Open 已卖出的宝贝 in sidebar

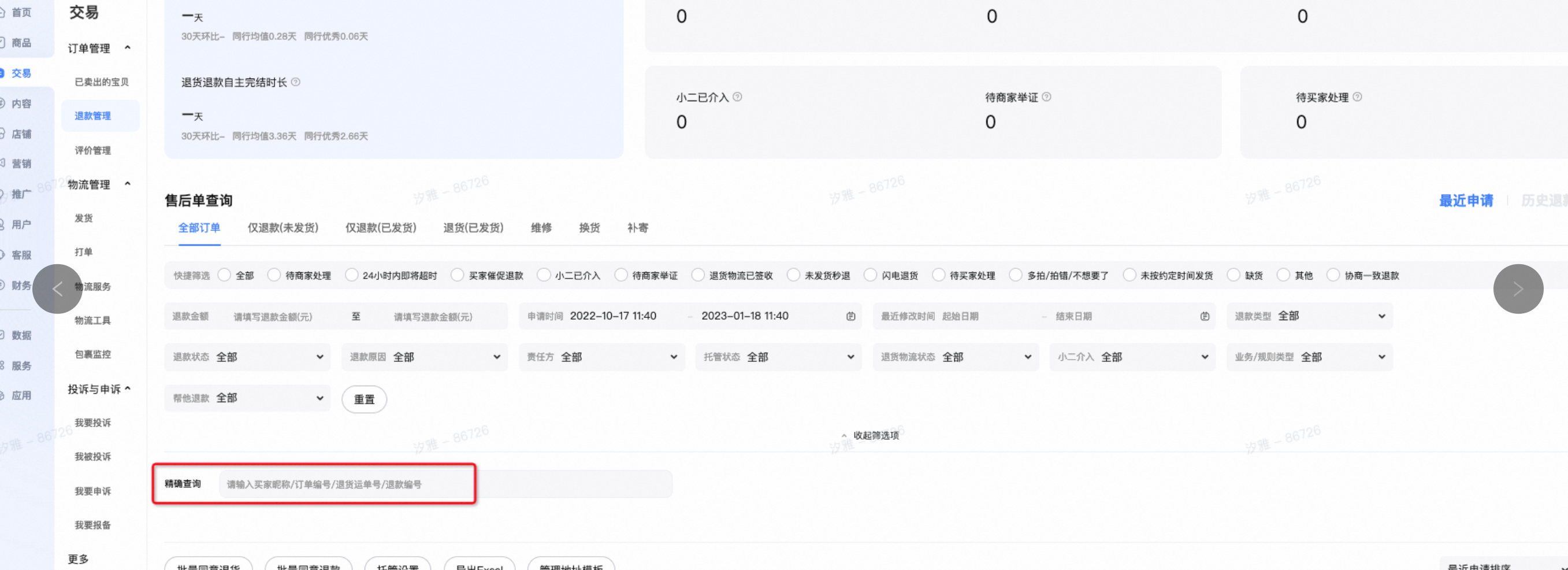[x=102, y=82]
